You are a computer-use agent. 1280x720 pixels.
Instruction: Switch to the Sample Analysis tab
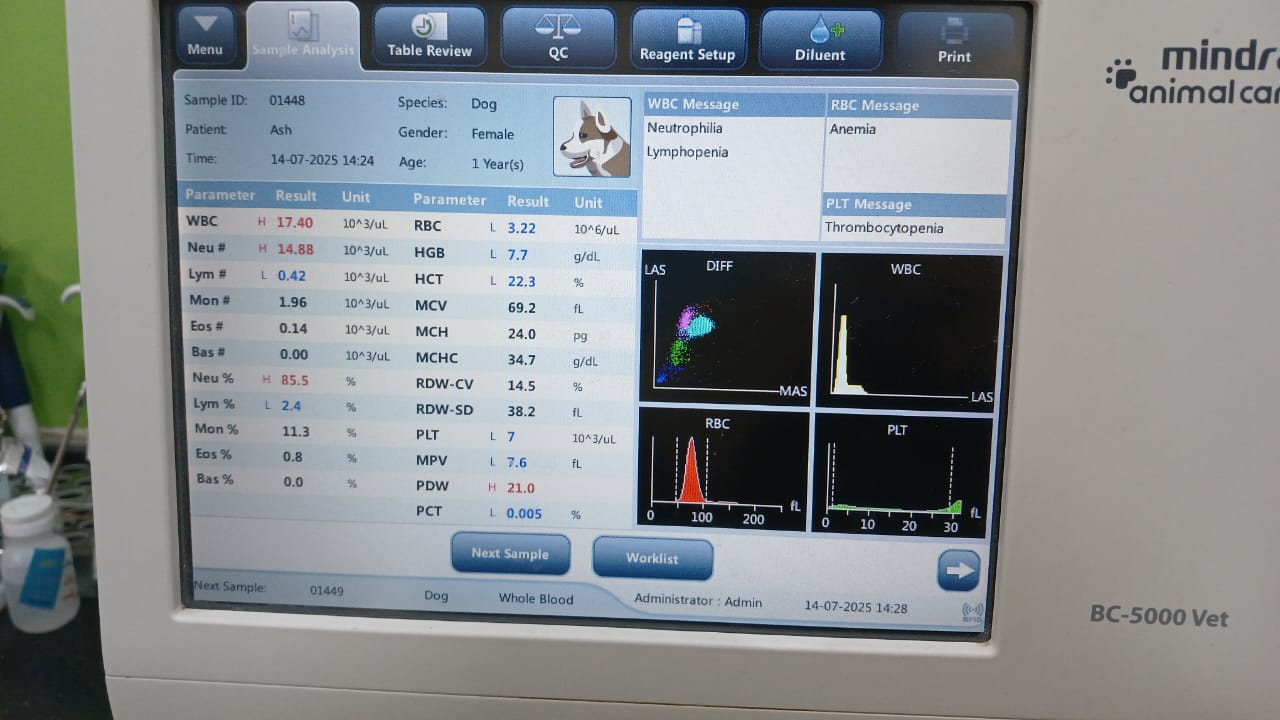pos(302,37)
